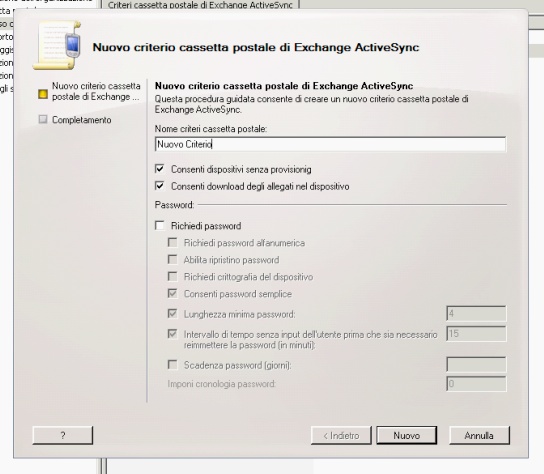Open help with the ? button
This screenshot has width=544, height=474.
[63, 435]
